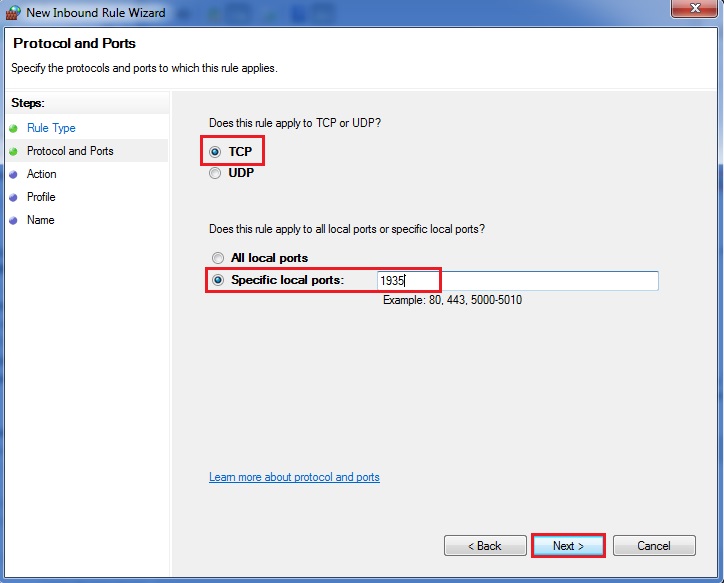
Task: Close the New Inbound Rule Wizard window
Action: coord(693,10)
